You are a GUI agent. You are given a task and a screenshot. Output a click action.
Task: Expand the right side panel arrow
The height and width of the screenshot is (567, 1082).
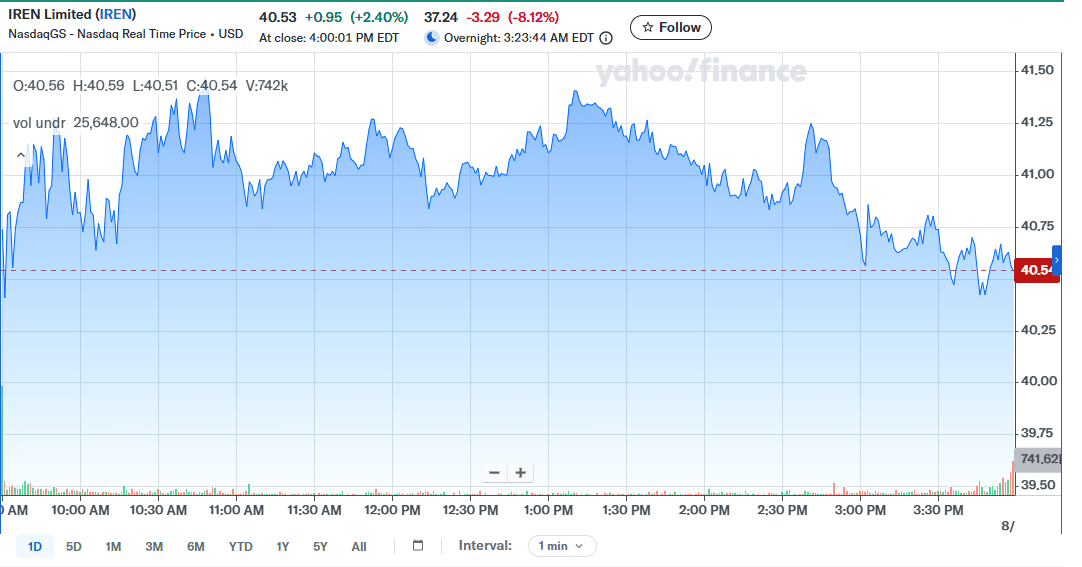click(x=1056, y=260)
